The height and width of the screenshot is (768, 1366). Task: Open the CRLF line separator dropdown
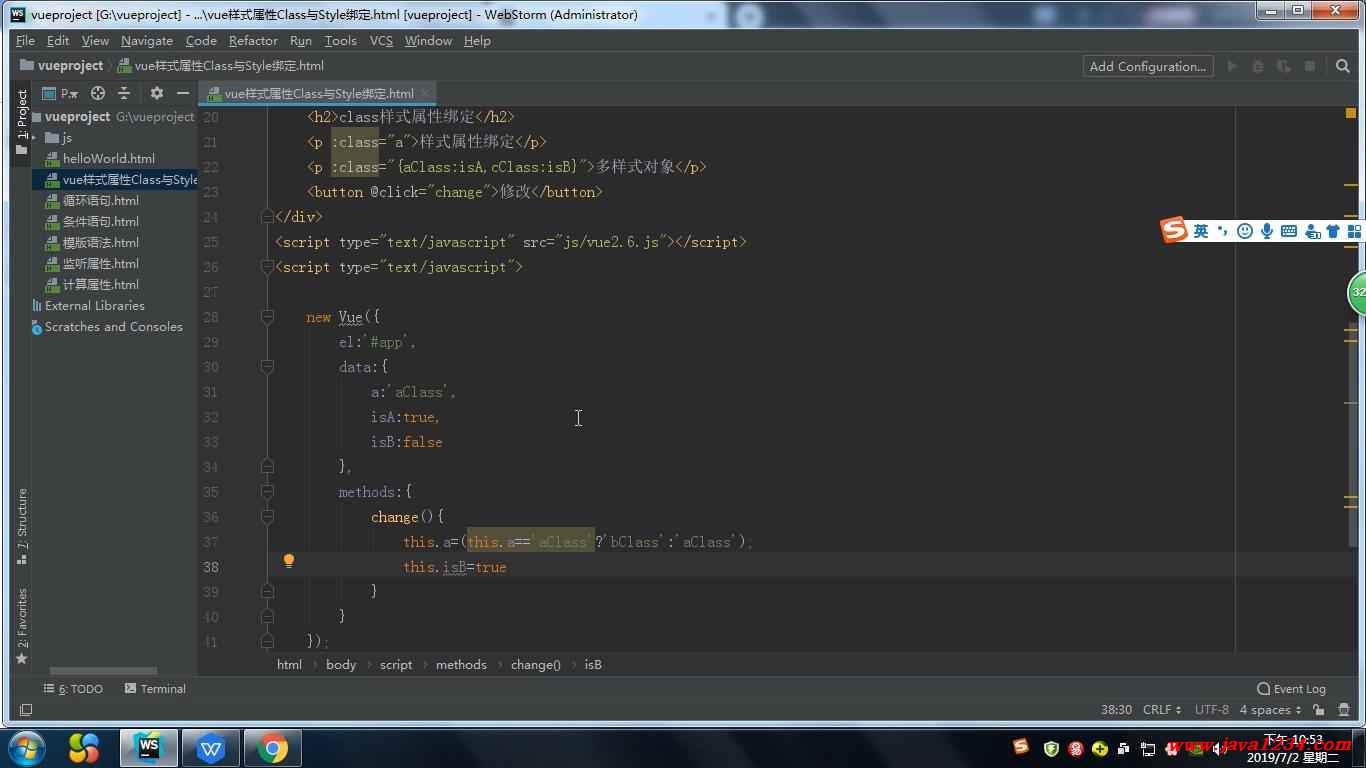(1162, 710)
